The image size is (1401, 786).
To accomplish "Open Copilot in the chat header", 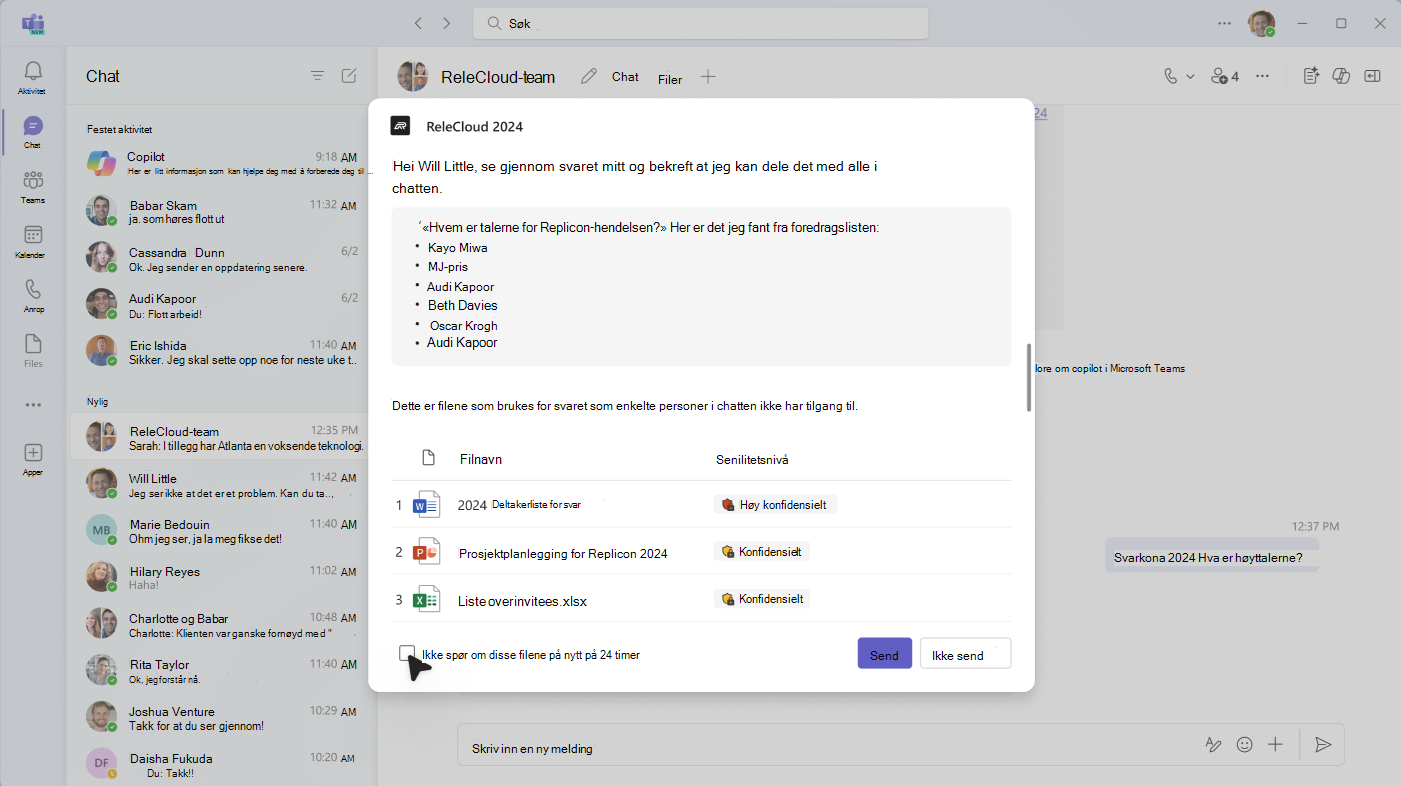I will tap(1342, 76).
